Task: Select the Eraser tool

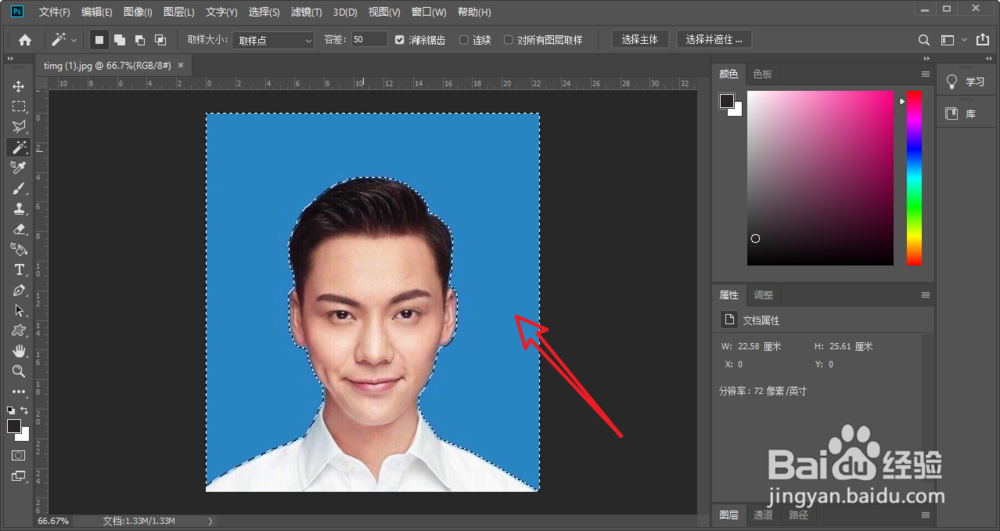Action: [x=18, y=229]
